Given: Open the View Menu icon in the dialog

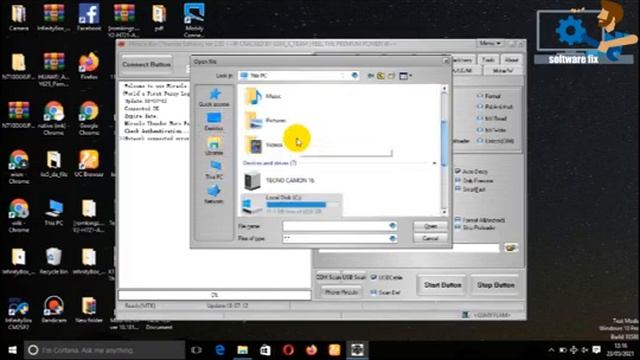Looking at the screenshot, I should [405, 76].
